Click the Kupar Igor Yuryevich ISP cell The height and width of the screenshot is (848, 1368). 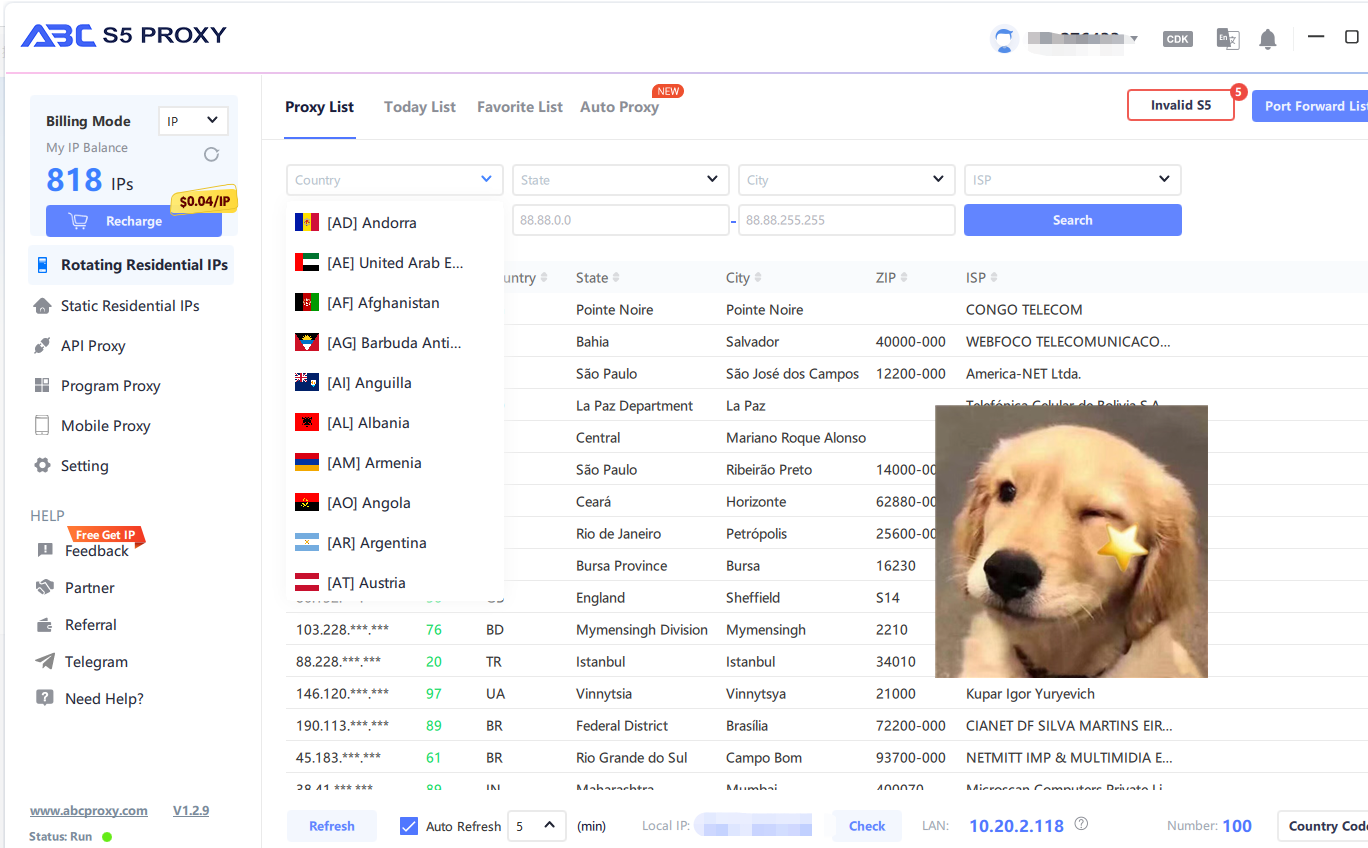[x=1030, y=694]
